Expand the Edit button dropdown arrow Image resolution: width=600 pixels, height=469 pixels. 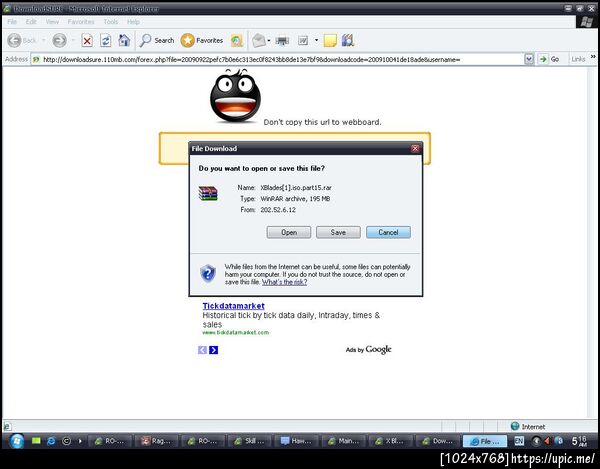pos(316,40)
